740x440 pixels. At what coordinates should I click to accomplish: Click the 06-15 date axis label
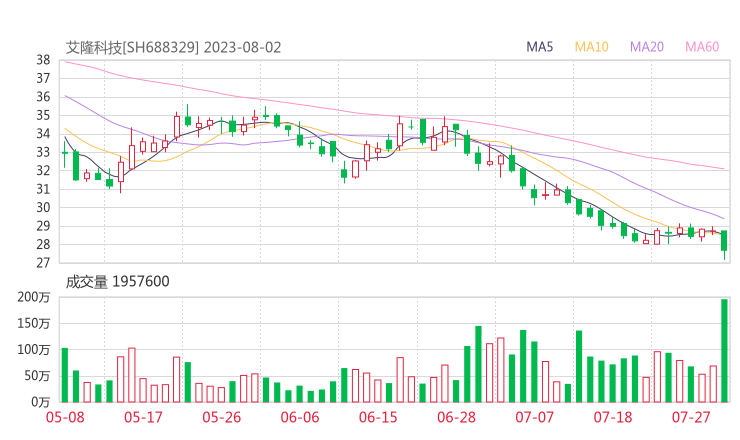(378, 417)
